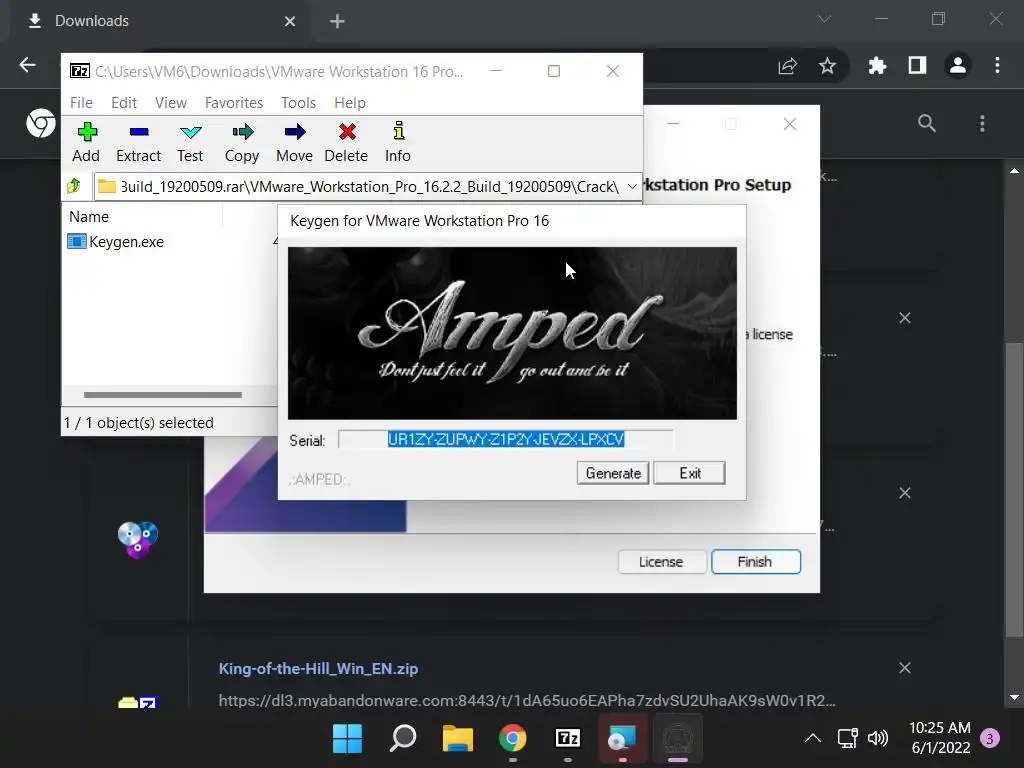
Task: Click the Add button in 7-Zip toolbar
Action: [x=86, y=142]
